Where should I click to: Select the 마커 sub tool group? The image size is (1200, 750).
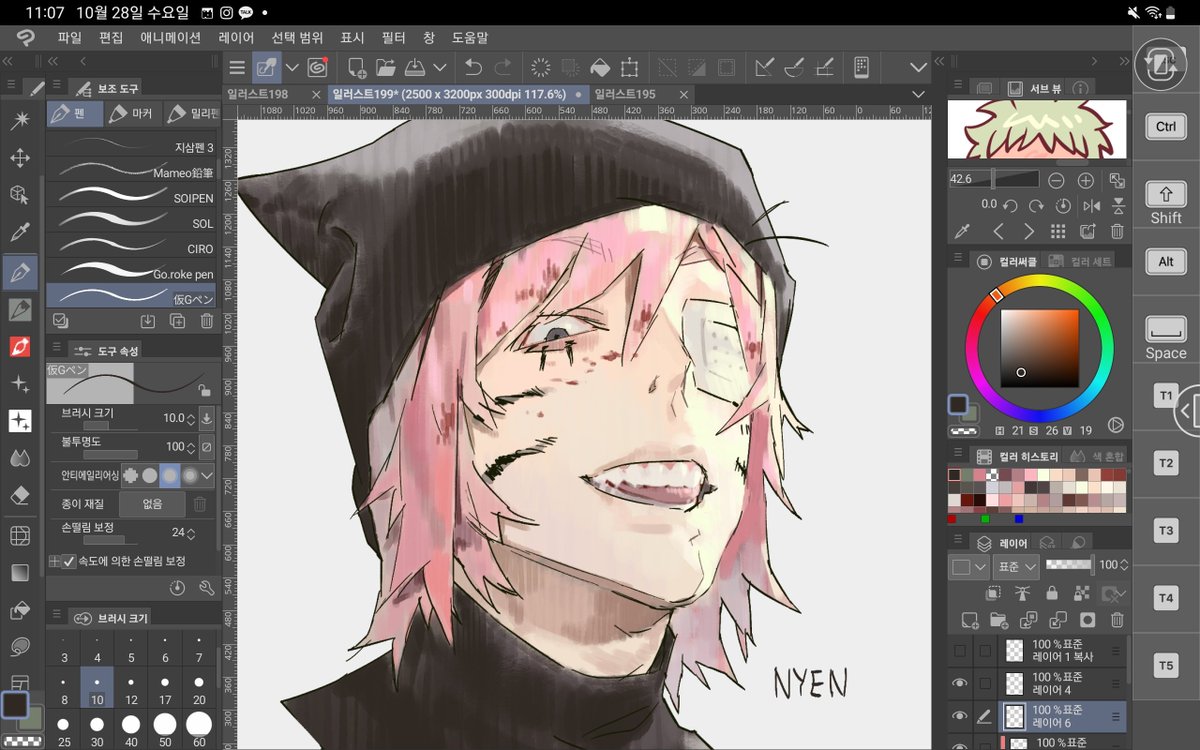132,114
